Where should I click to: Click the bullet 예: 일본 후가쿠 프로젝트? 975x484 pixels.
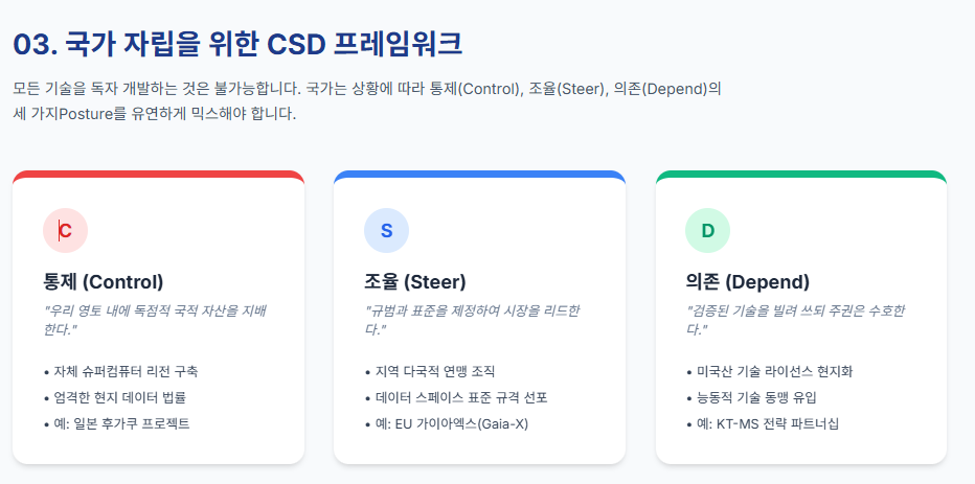click(x=117, y=424)
